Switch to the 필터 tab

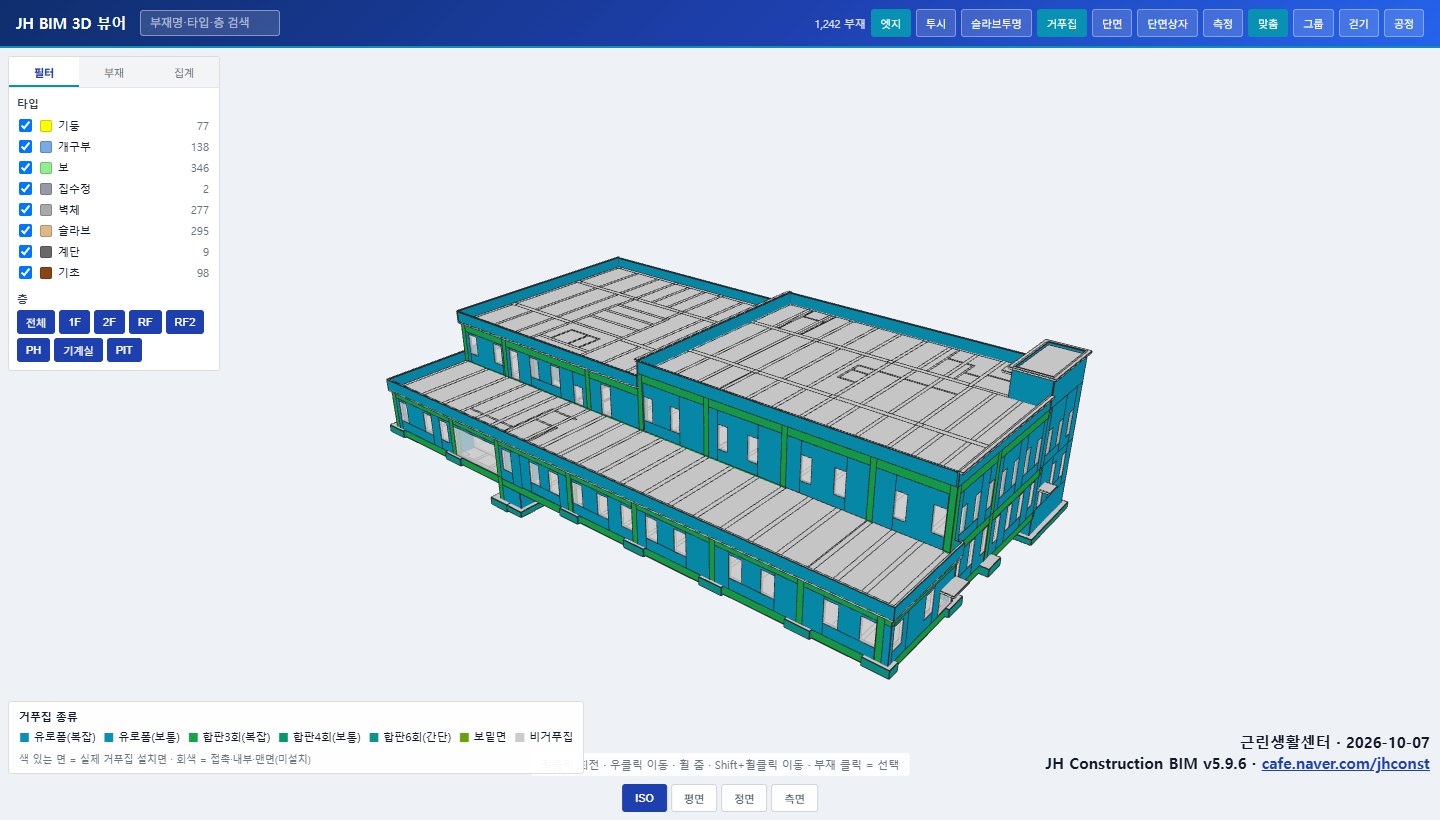point(44,73)
